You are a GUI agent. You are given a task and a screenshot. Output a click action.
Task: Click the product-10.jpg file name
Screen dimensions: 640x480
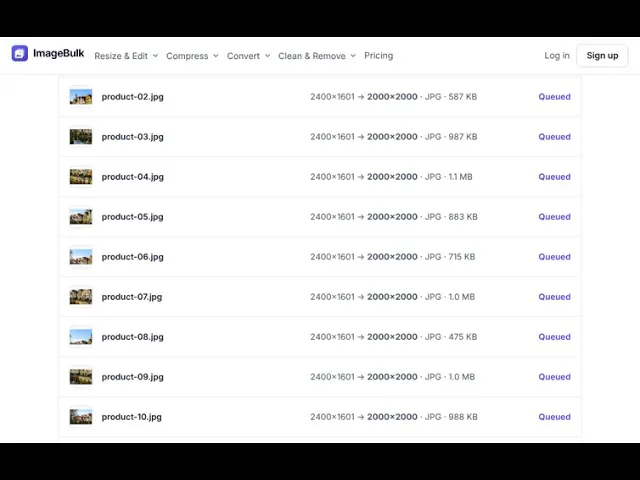(131, 417)
